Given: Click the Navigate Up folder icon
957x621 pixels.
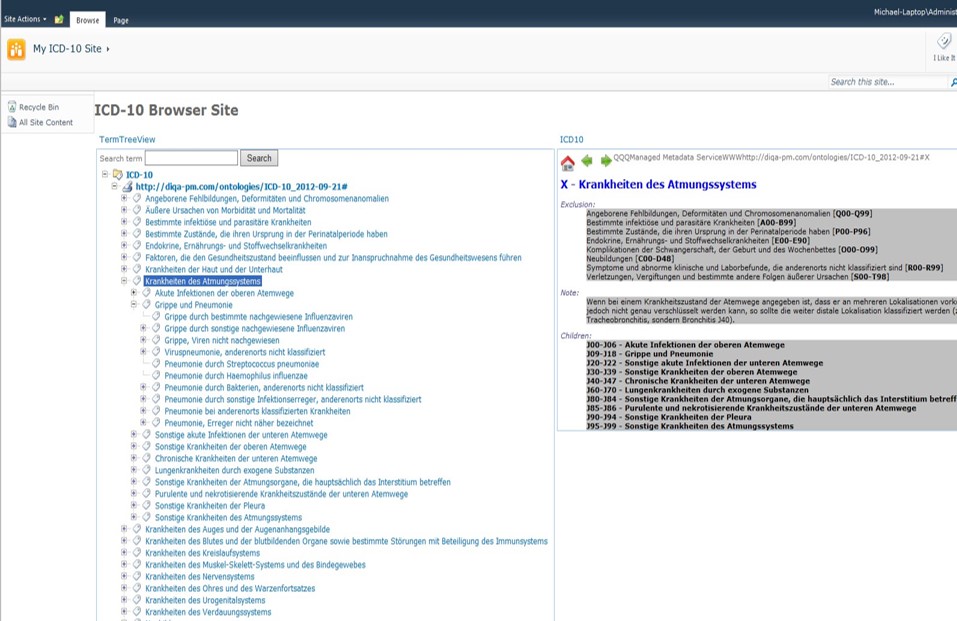Looking at the screenshot, I should (x=59, y=19).
